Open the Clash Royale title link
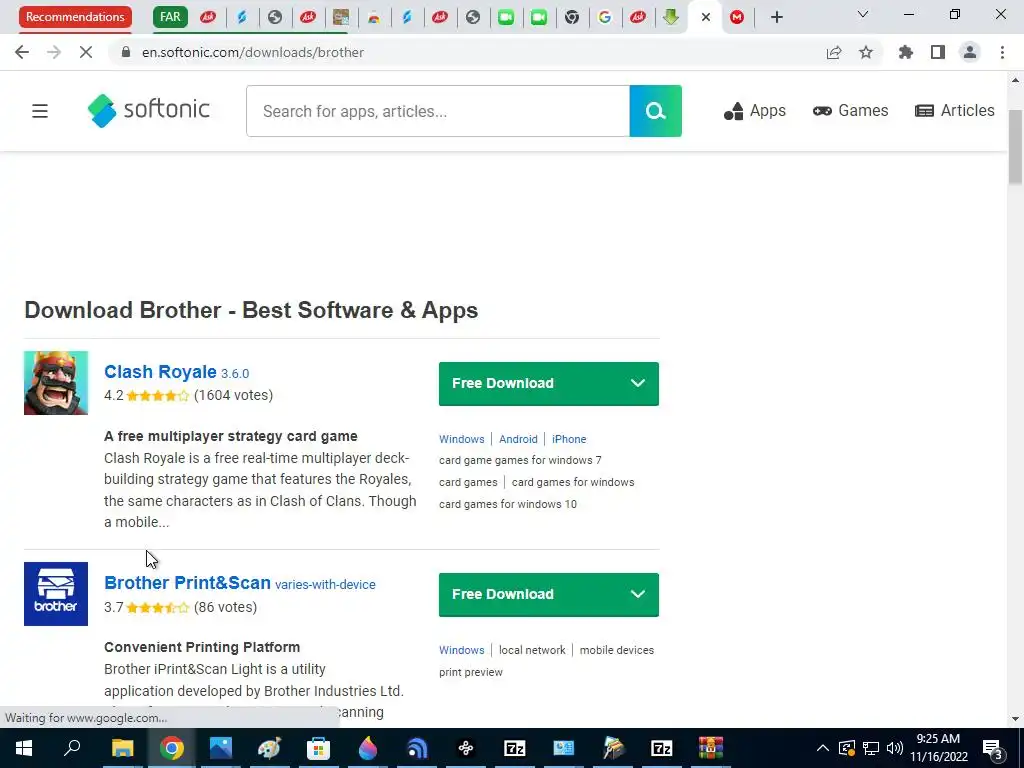This screenshot has width=1024, height=768. (160, 372)
